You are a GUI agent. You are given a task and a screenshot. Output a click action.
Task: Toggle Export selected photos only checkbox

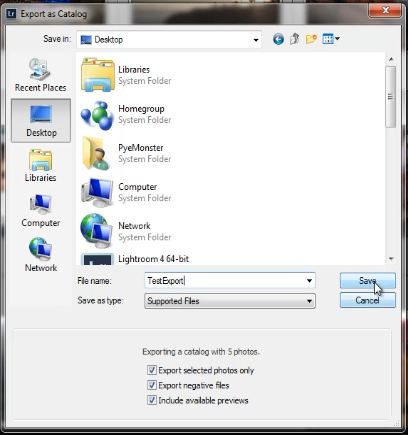(x=152, y=370)
